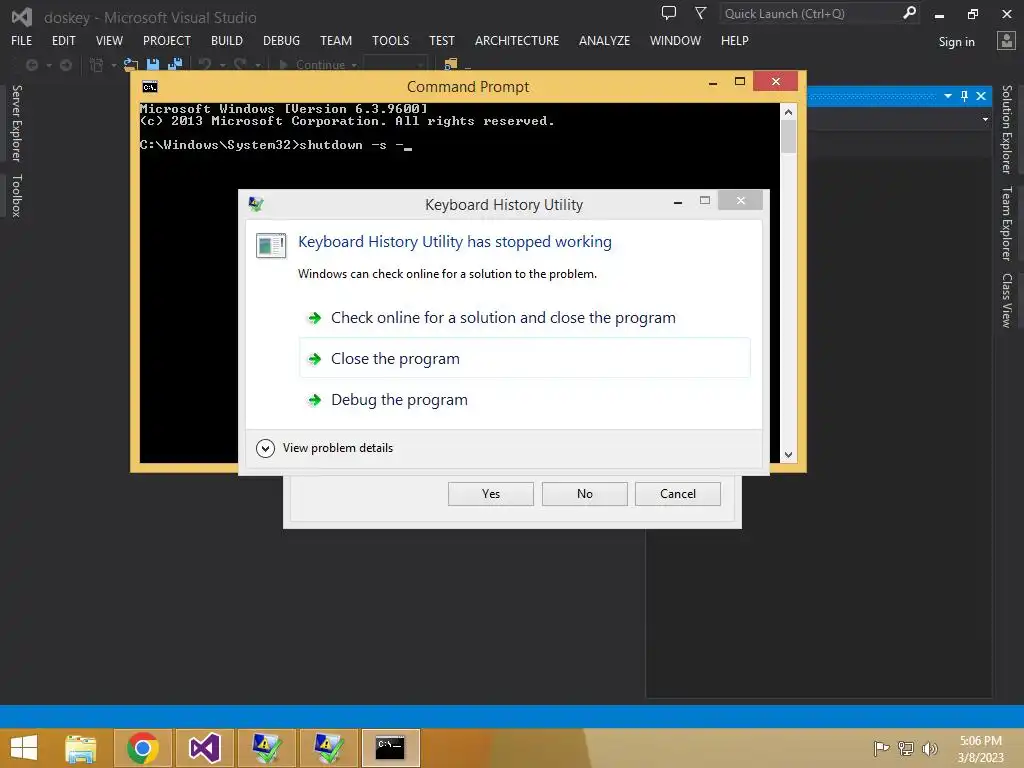The height and width of the screenshot is (768, 1024).
Task: Open the Solution Explorer side tab
Action: [x=1007, y=129]
